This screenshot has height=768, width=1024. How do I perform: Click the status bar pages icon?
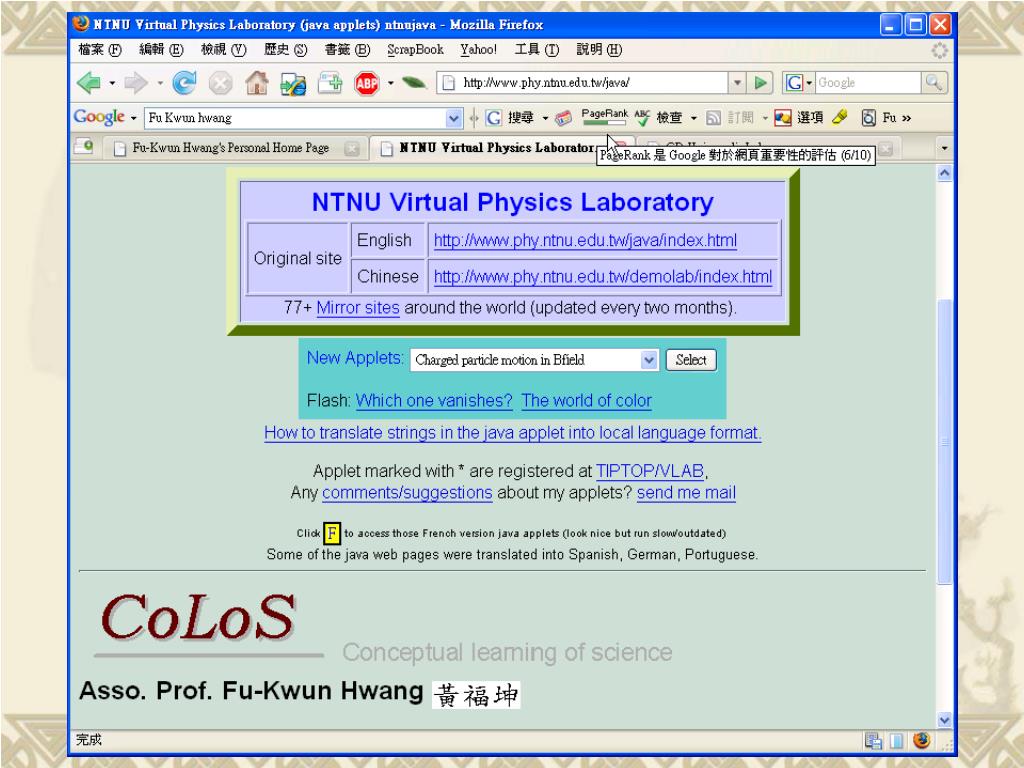(x=873, y=740)
